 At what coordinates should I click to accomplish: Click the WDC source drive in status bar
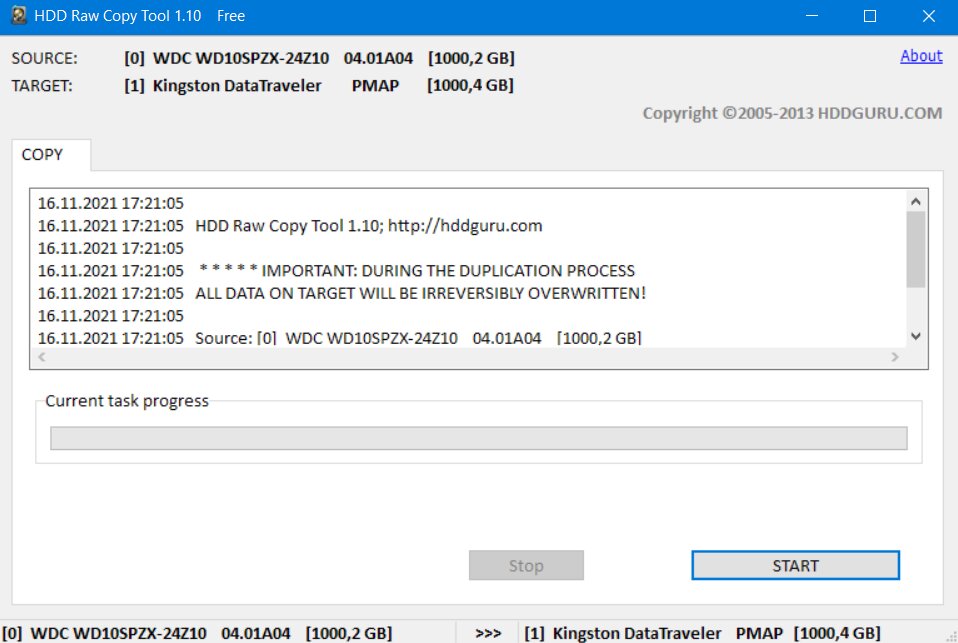(197, 633)
